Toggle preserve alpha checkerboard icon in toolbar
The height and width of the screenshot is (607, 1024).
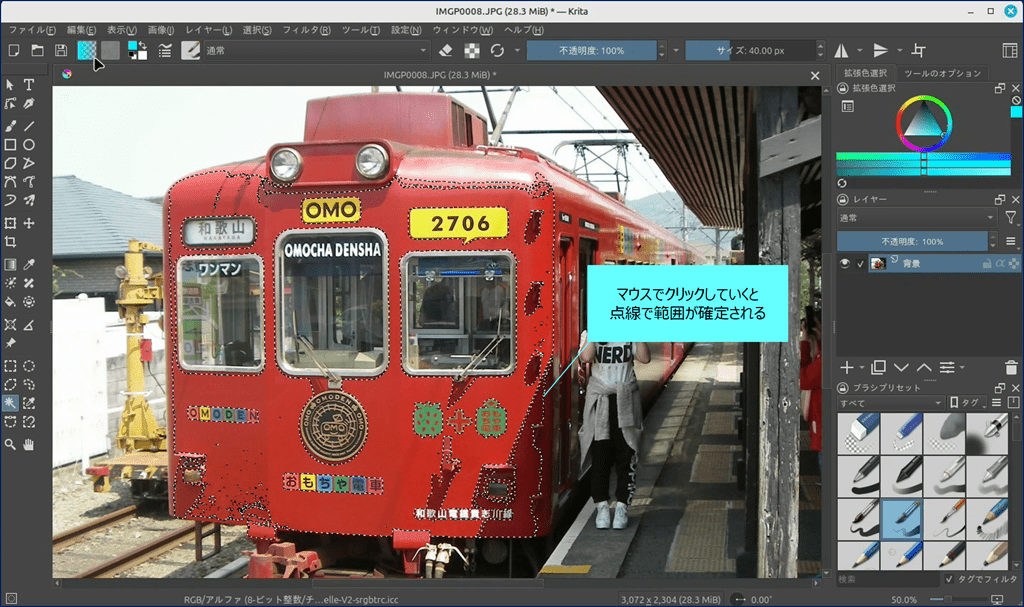(471, 50)
